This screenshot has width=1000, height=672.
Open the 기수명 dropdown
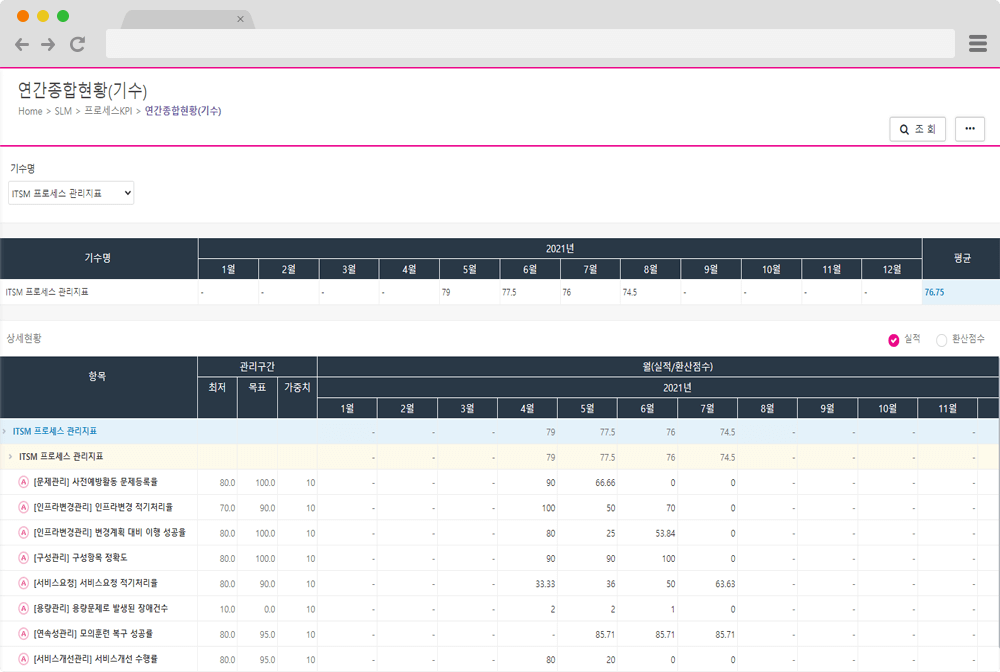pyautogui.click(x=71, y=192)
